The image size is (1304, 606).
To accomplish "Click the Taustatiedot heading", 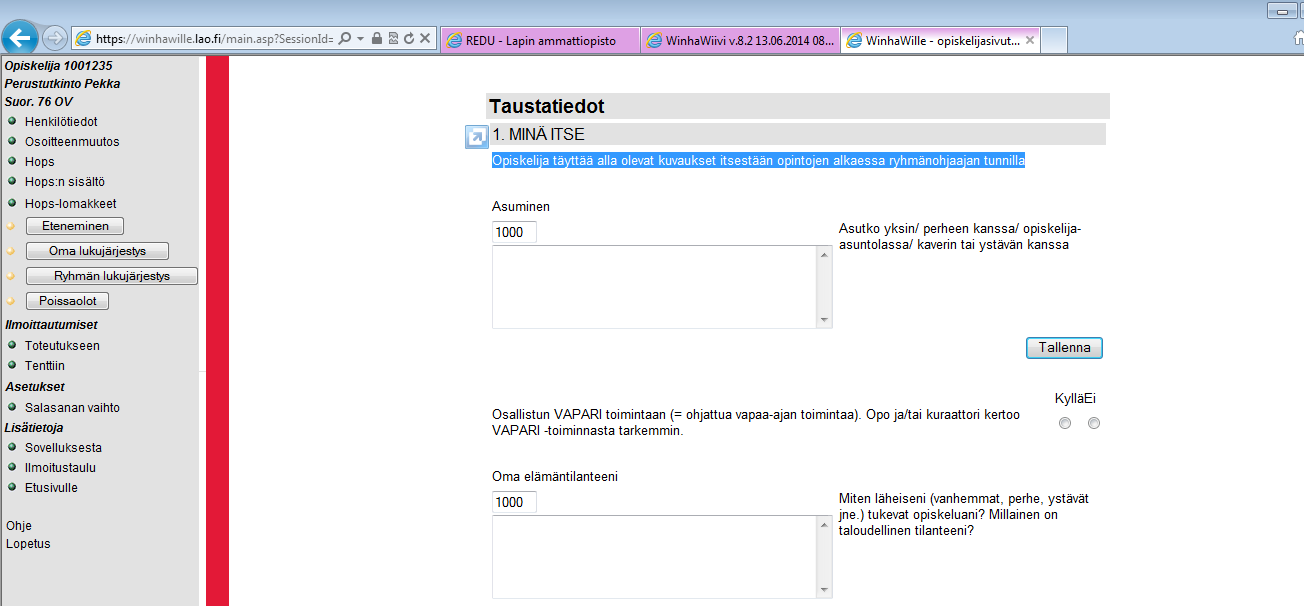I will [x=546, y=106].
